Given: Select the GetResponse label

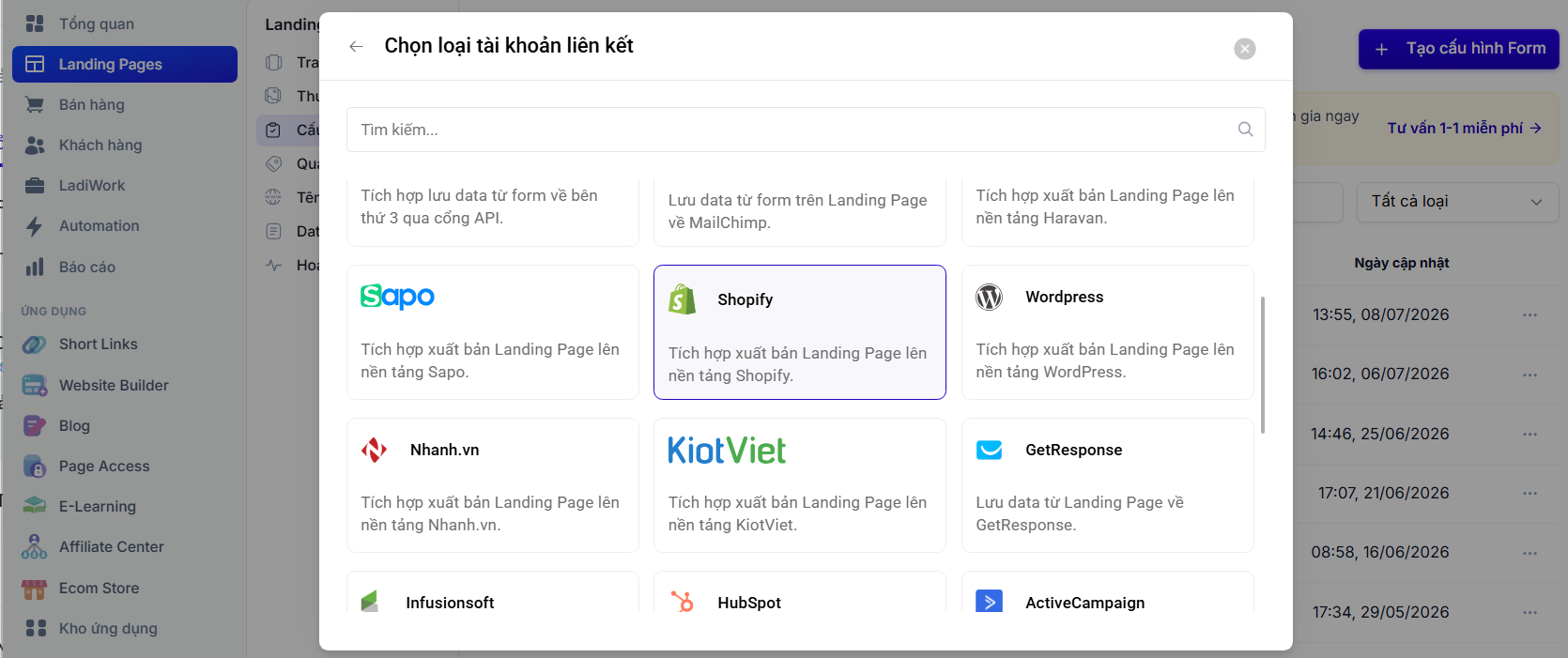Looking at the screenshot, I should [1074, 450].
